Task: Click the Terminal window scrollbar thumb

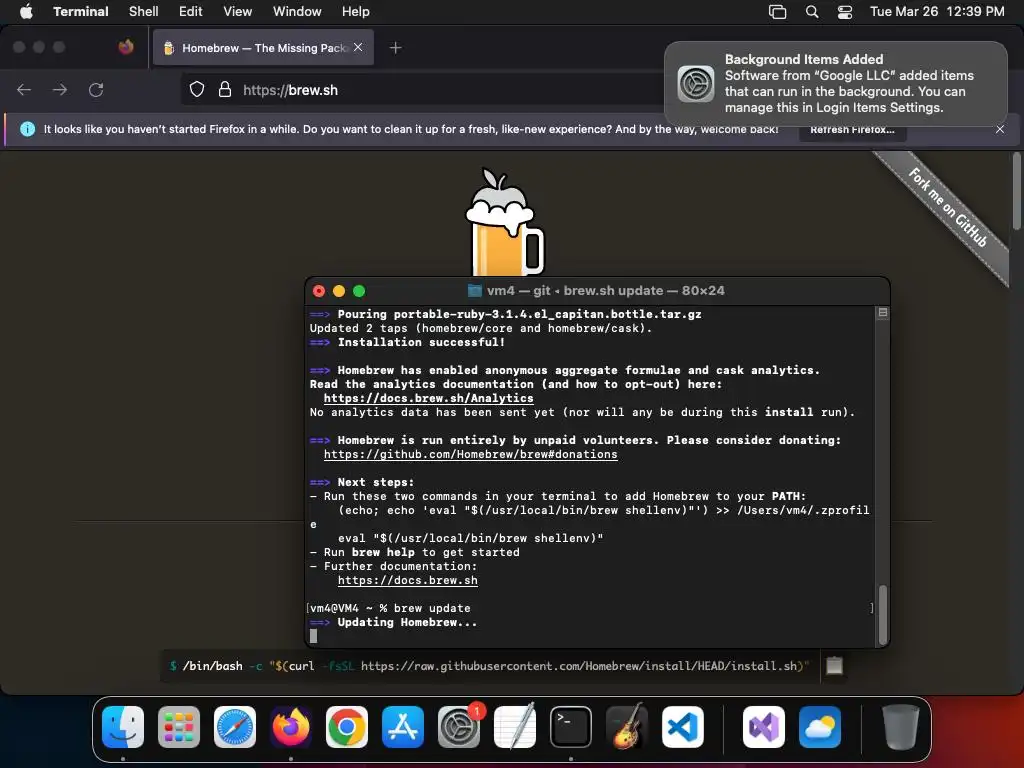Action: tap(883, 615)
